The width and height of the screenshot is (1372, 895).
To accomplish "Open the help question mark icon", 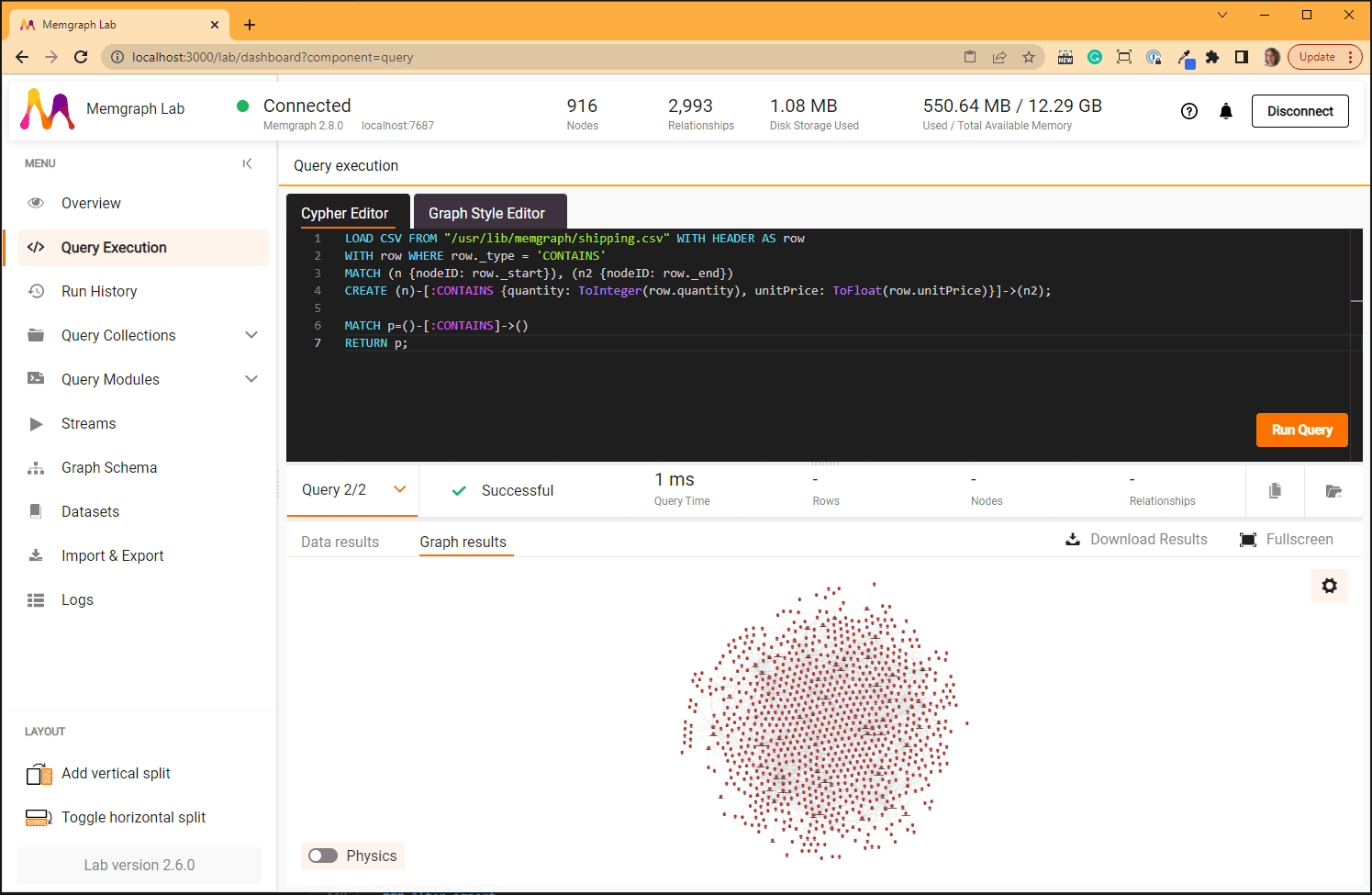I will coord(1189,111).
